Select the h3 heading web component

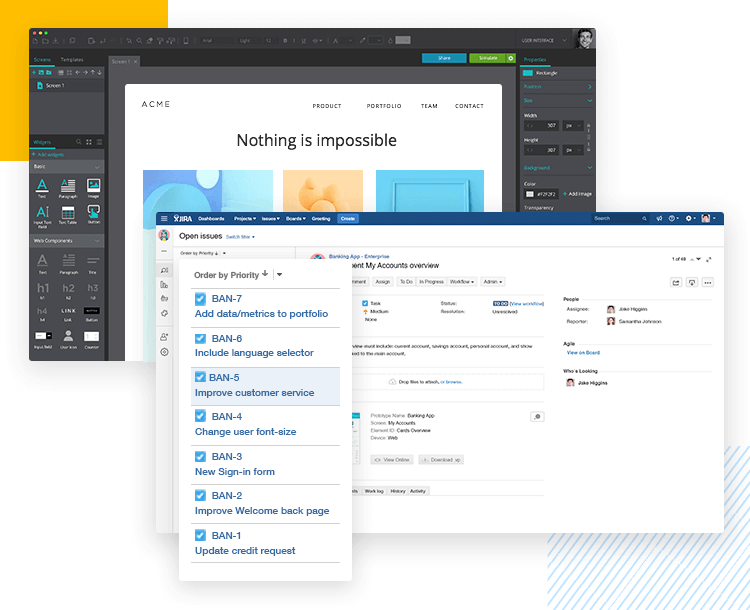(x=93, y=290)
